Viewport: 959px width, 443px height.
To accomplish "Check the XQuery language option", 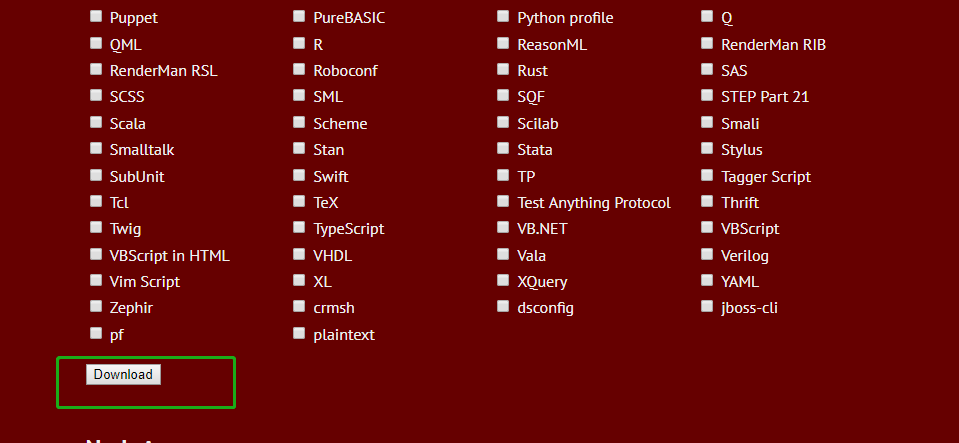I will tap(503, 281).
